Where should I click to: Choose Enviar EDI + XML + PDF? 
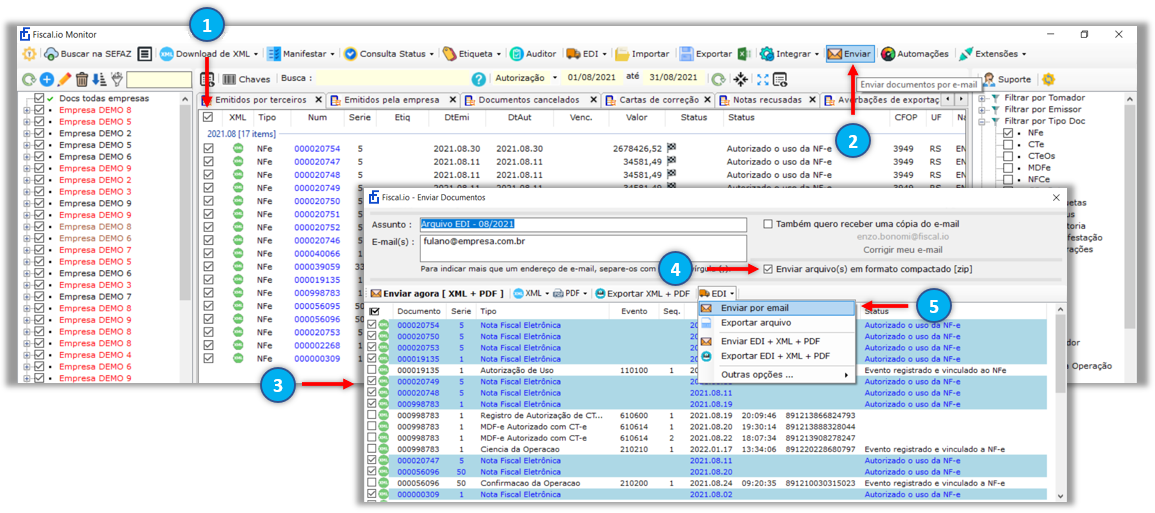pos(776,341)
